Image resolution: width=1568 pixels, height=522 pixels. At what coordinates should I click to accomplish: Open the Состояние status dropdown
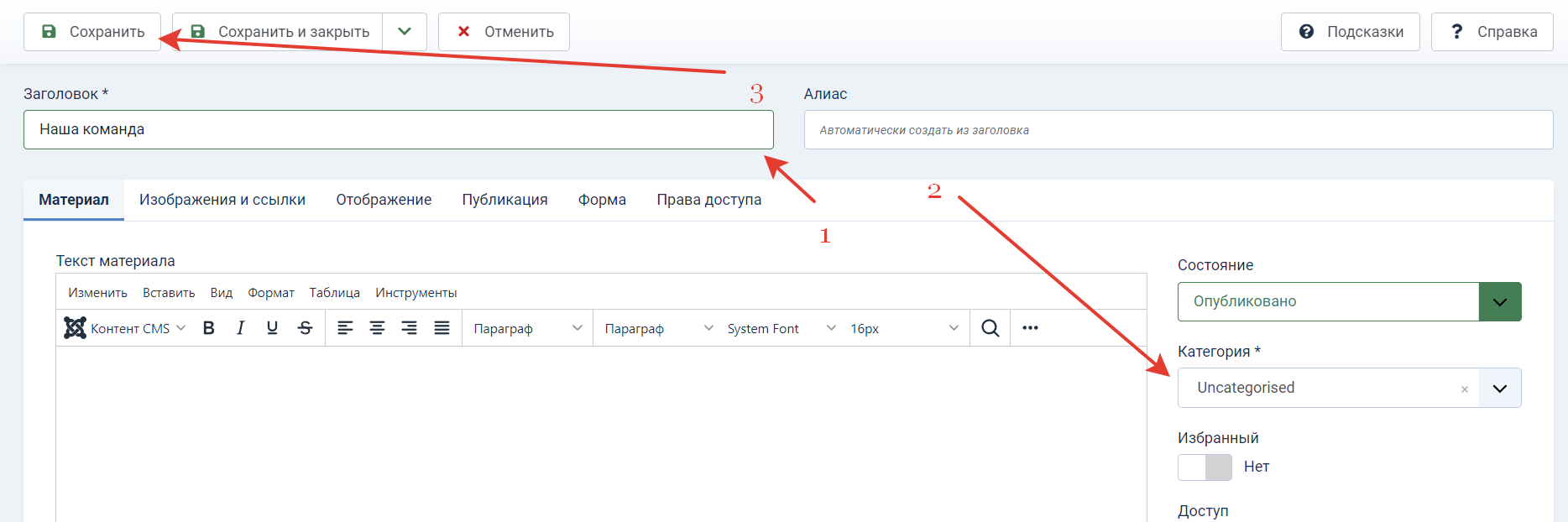coord(1349,301)
